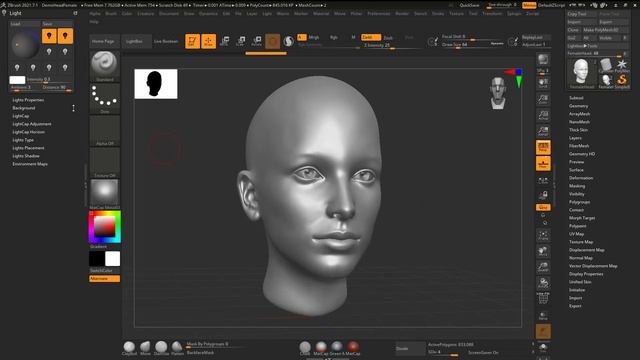Viewport: 640px width, 360px height.
Task: Toggle the Alternate color button
Action: (x=104, y=278)
